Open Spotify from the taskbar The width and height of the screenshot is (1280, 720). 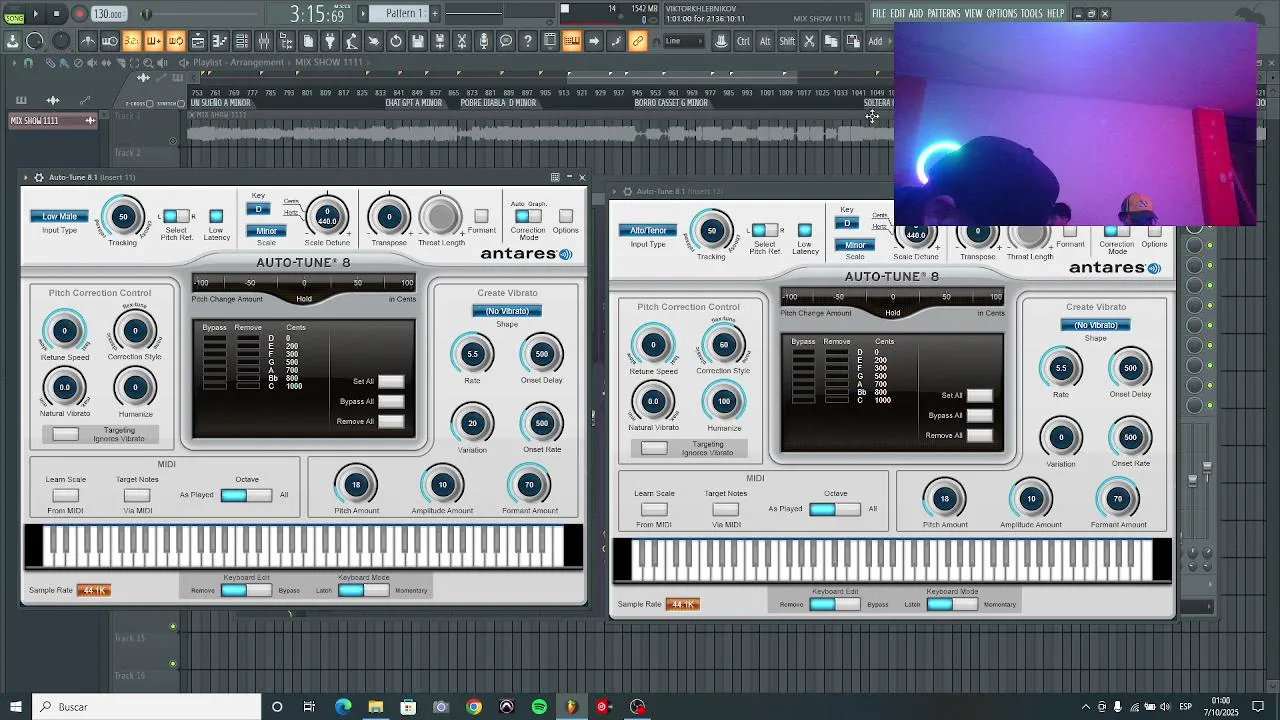539,707
